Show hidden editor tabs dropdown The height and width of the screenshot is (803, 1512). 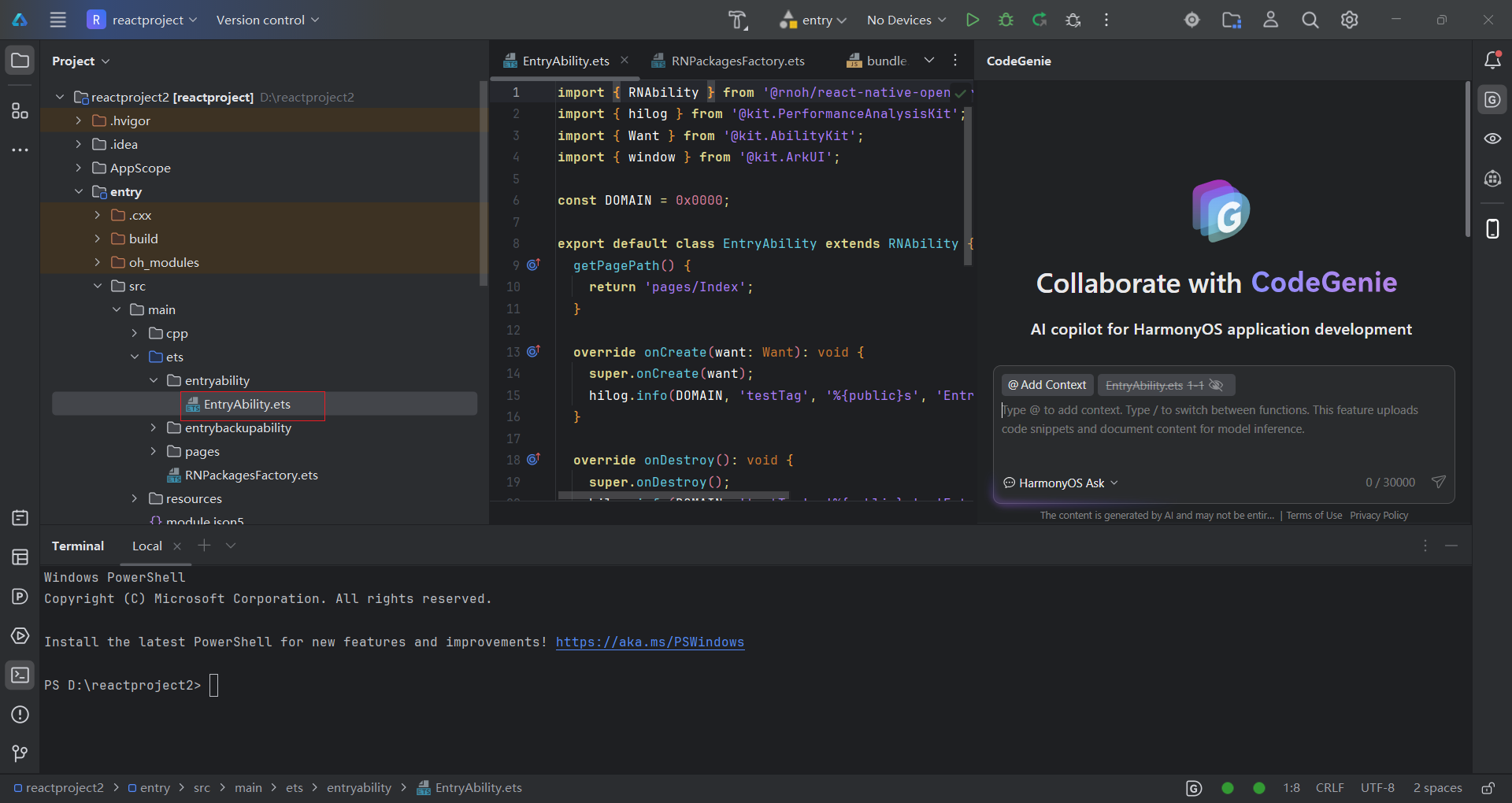click(x=929, y=60)
